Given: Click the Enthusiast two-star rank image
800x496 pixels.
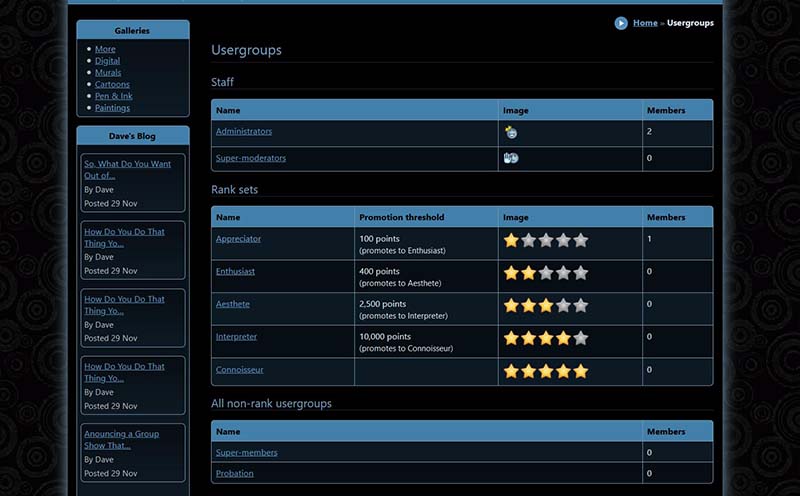Looking at the screenshot, I should [x=545, y=273].
